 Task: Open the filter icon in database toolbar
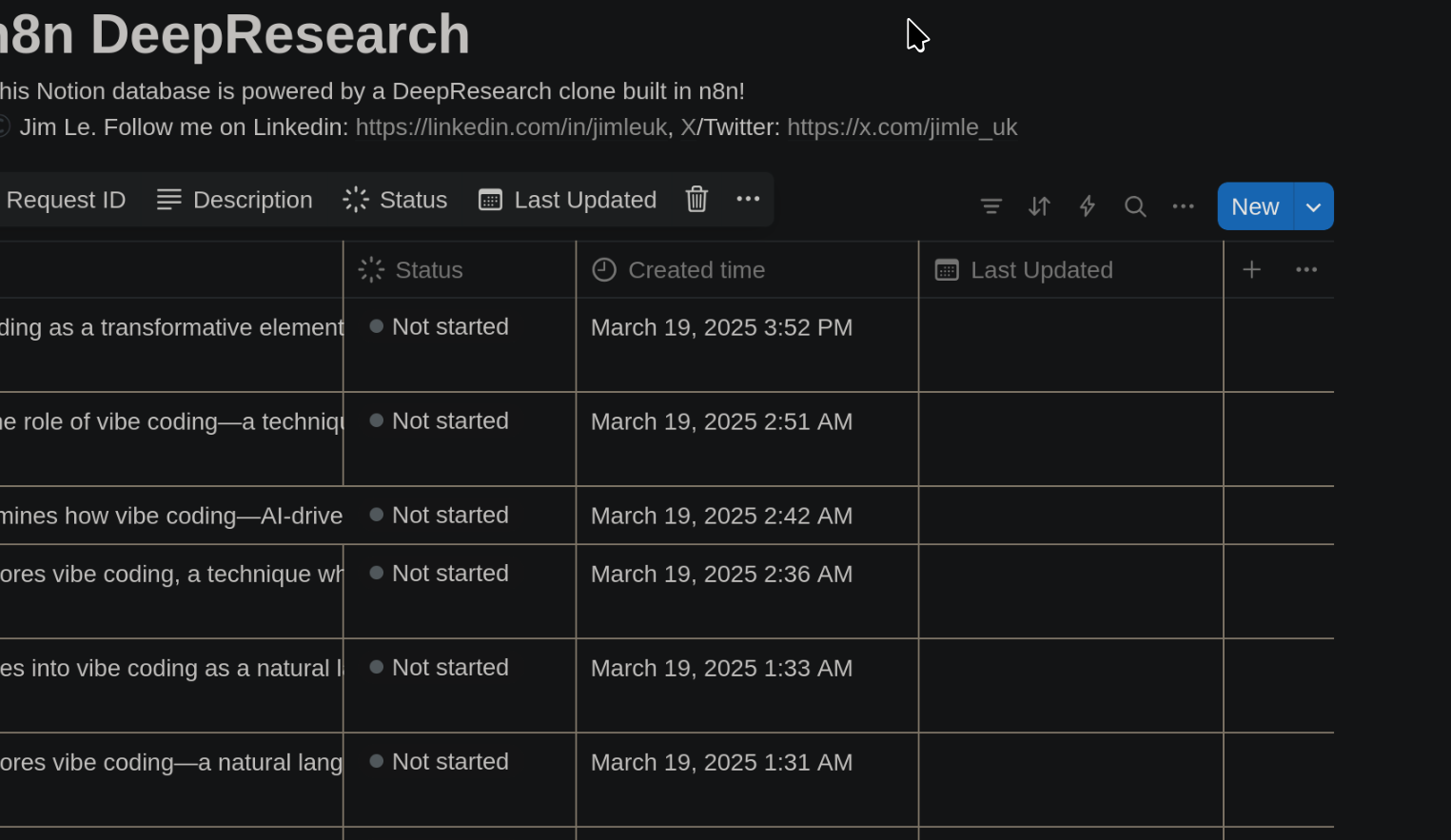click(x=990, y=206)
